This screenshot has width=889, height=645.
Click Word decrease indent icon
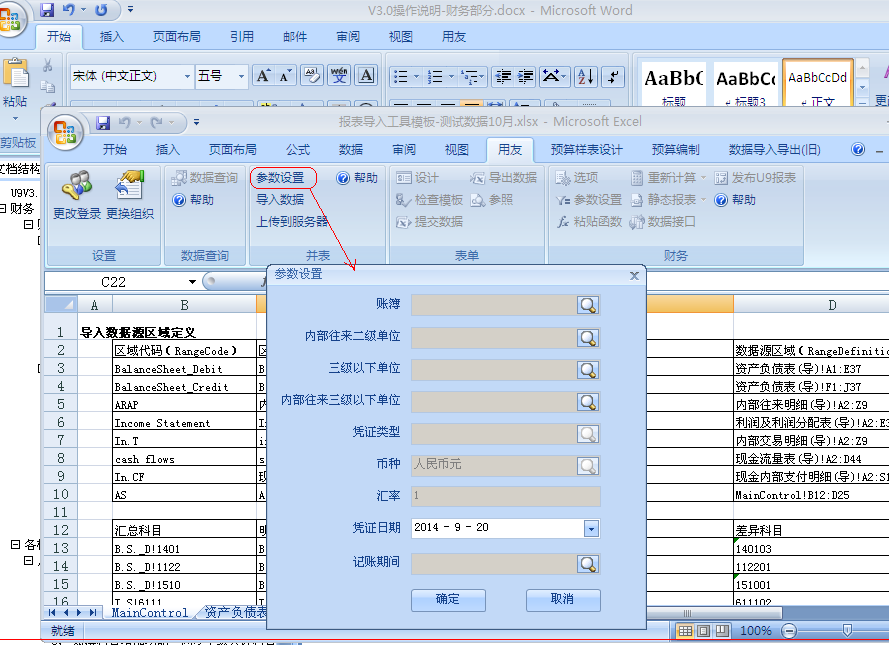click(503, 77)
